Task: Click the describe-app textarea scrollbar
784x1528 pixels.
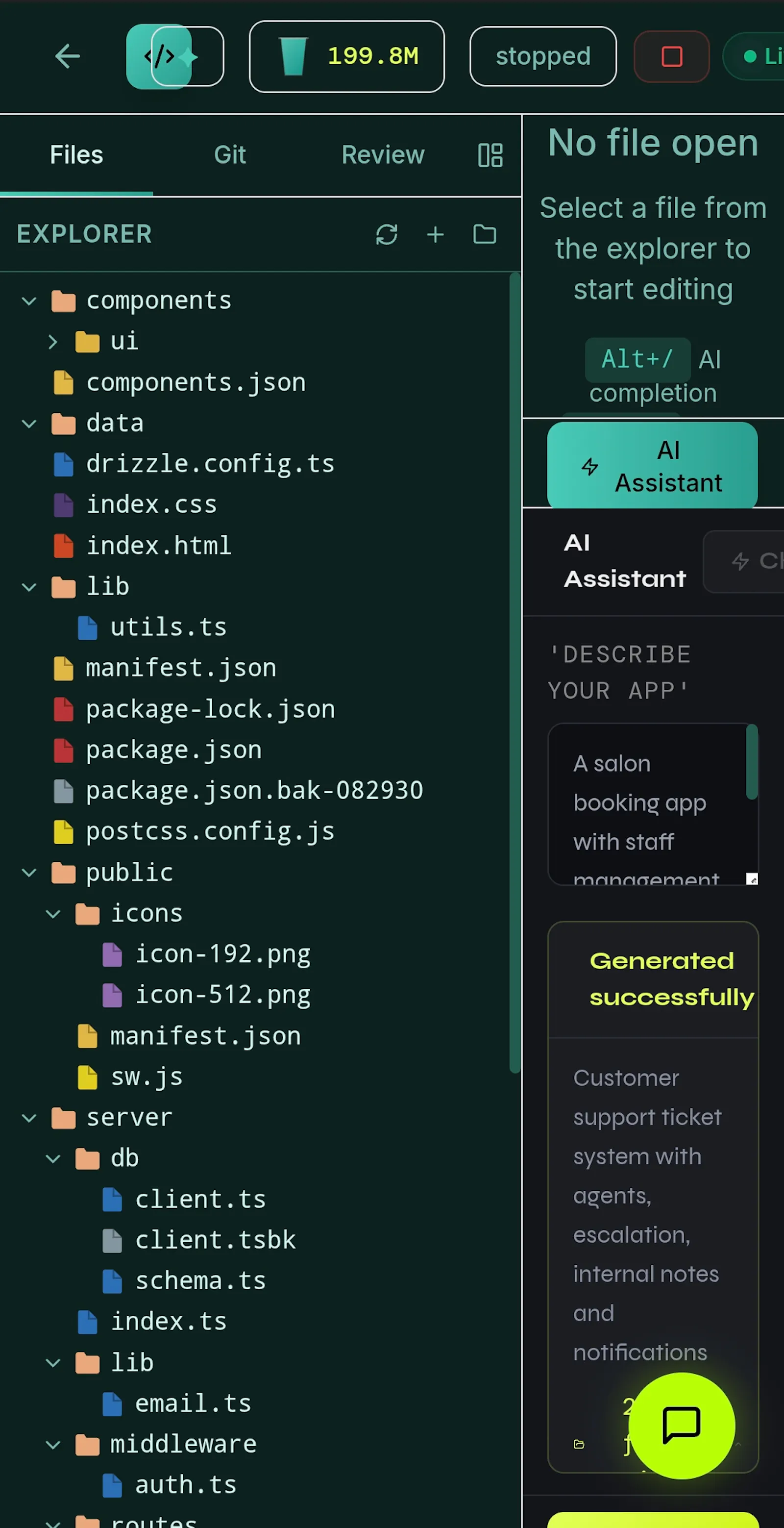Action: (x=752, y=762)
